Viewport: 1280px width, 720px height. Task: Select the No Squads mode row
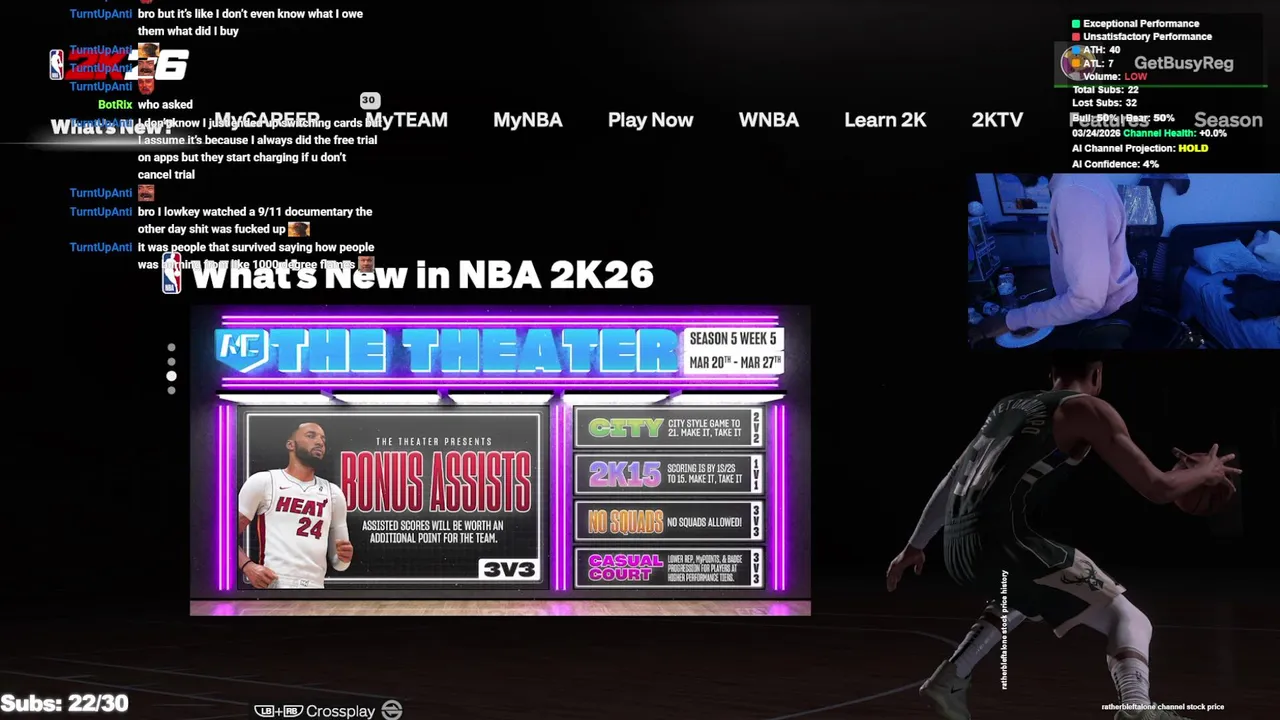670,521
